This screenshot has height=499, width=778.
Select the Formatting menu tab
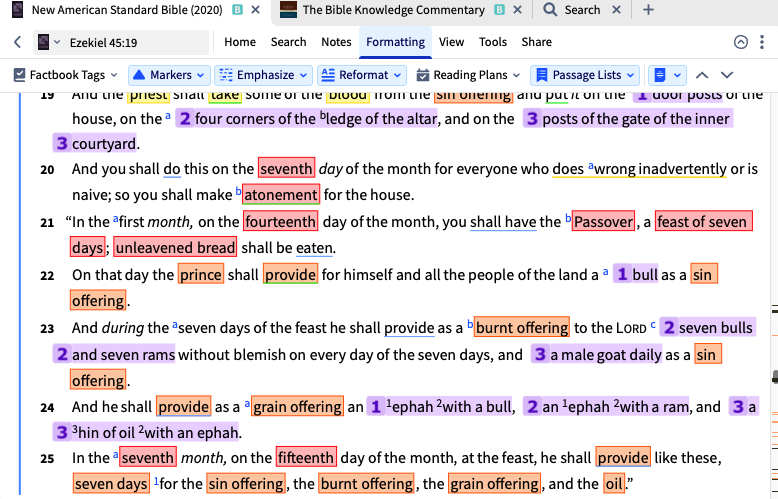[x=395, y=42]
